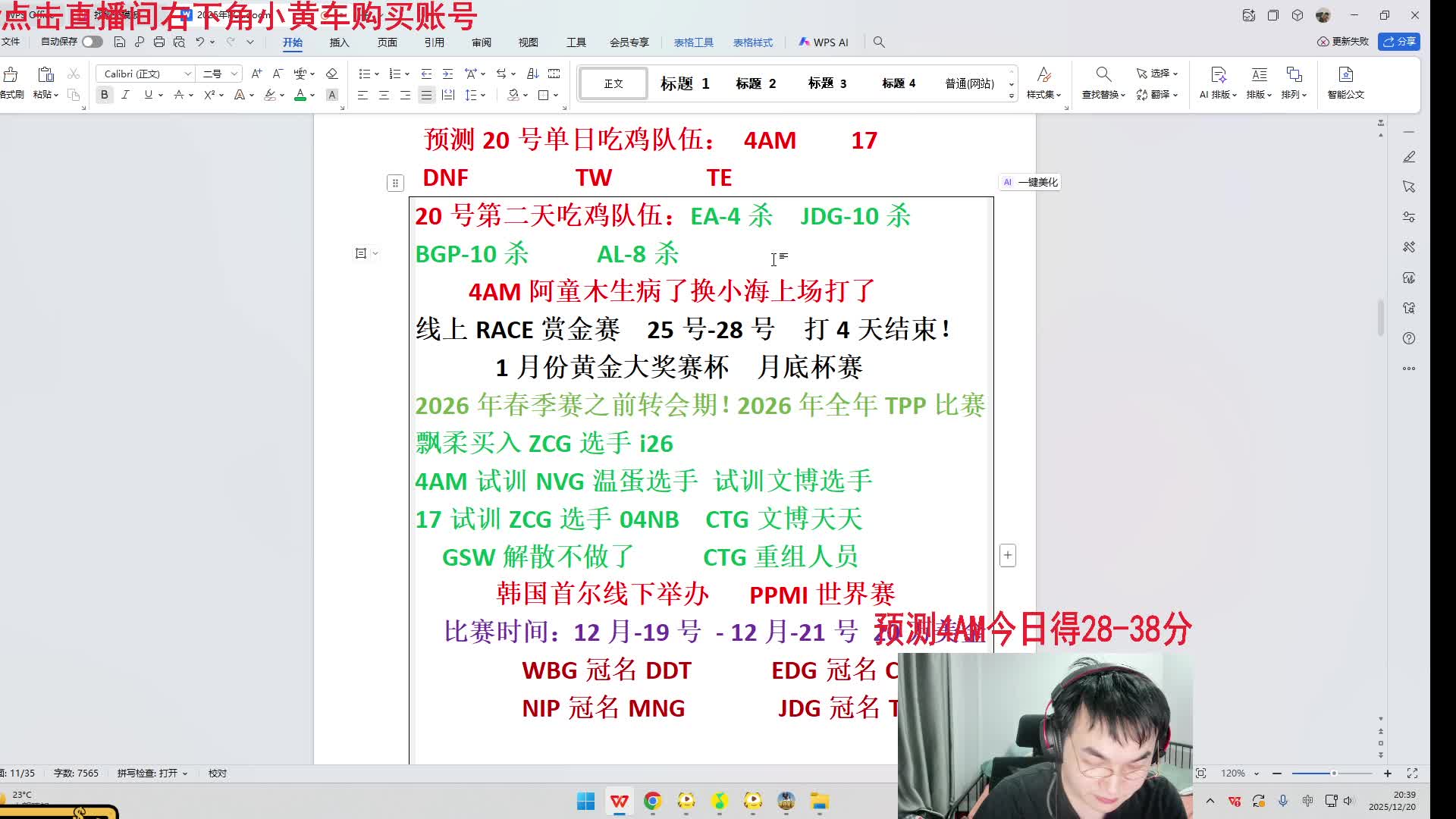Click the bulleted list icon
Image resolution: width=1456 pixels, height=819 pixels.
365,74
